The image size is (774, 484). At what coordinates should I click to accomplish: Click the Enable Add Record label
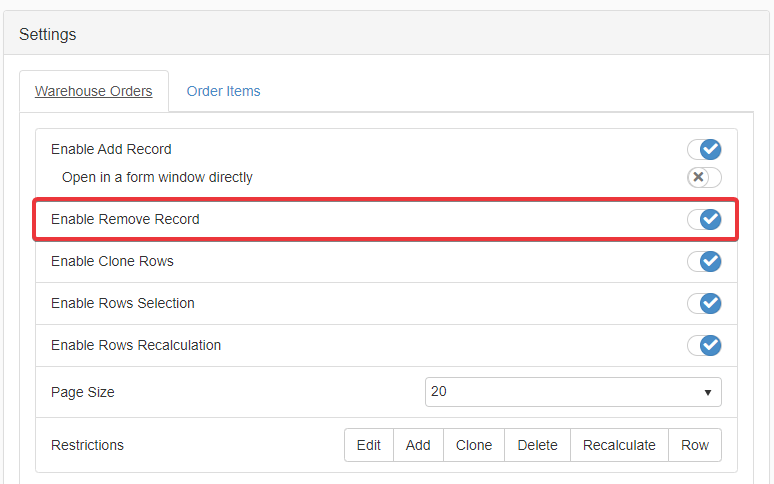click(x=111, y=149)
